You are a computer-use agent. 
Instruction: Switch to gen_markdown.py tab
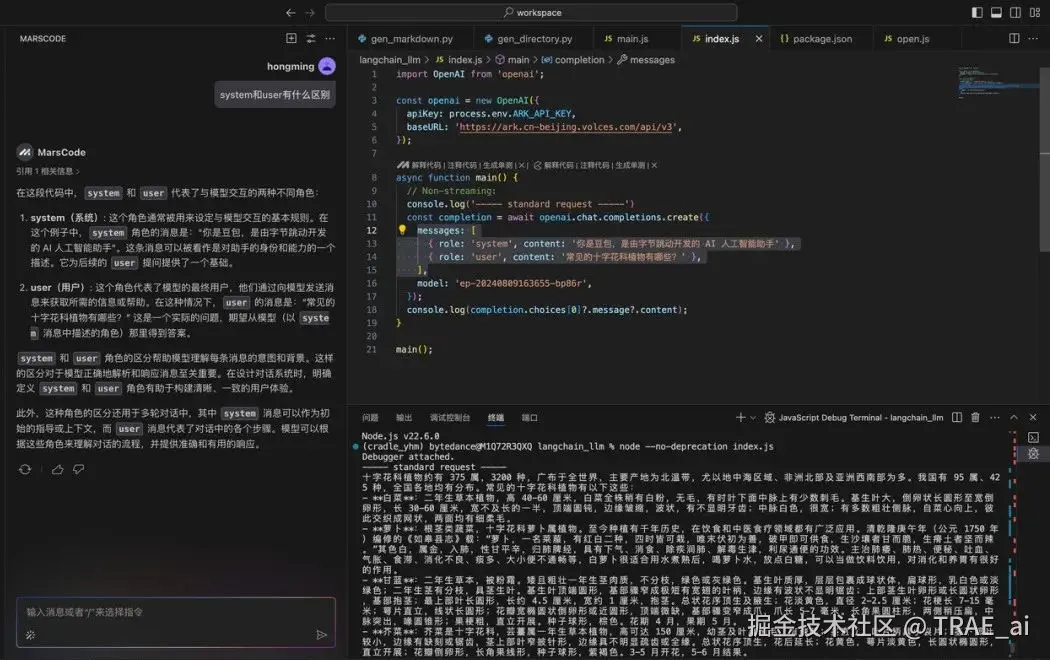pos(411,39)
